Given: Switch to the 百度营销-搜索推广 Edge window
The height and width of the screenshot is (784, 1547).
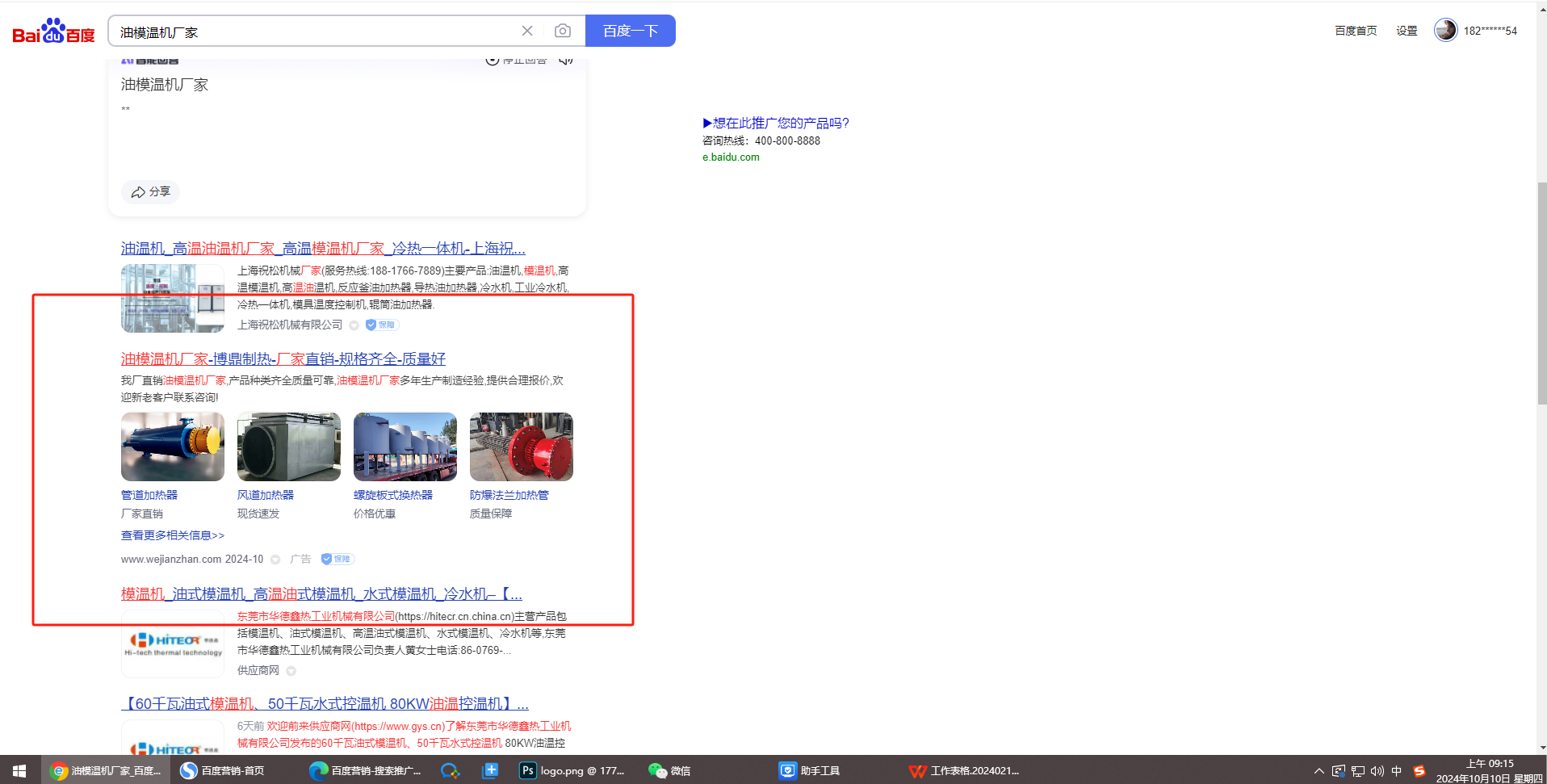Looking at the screenshot, I should [366, 770].
